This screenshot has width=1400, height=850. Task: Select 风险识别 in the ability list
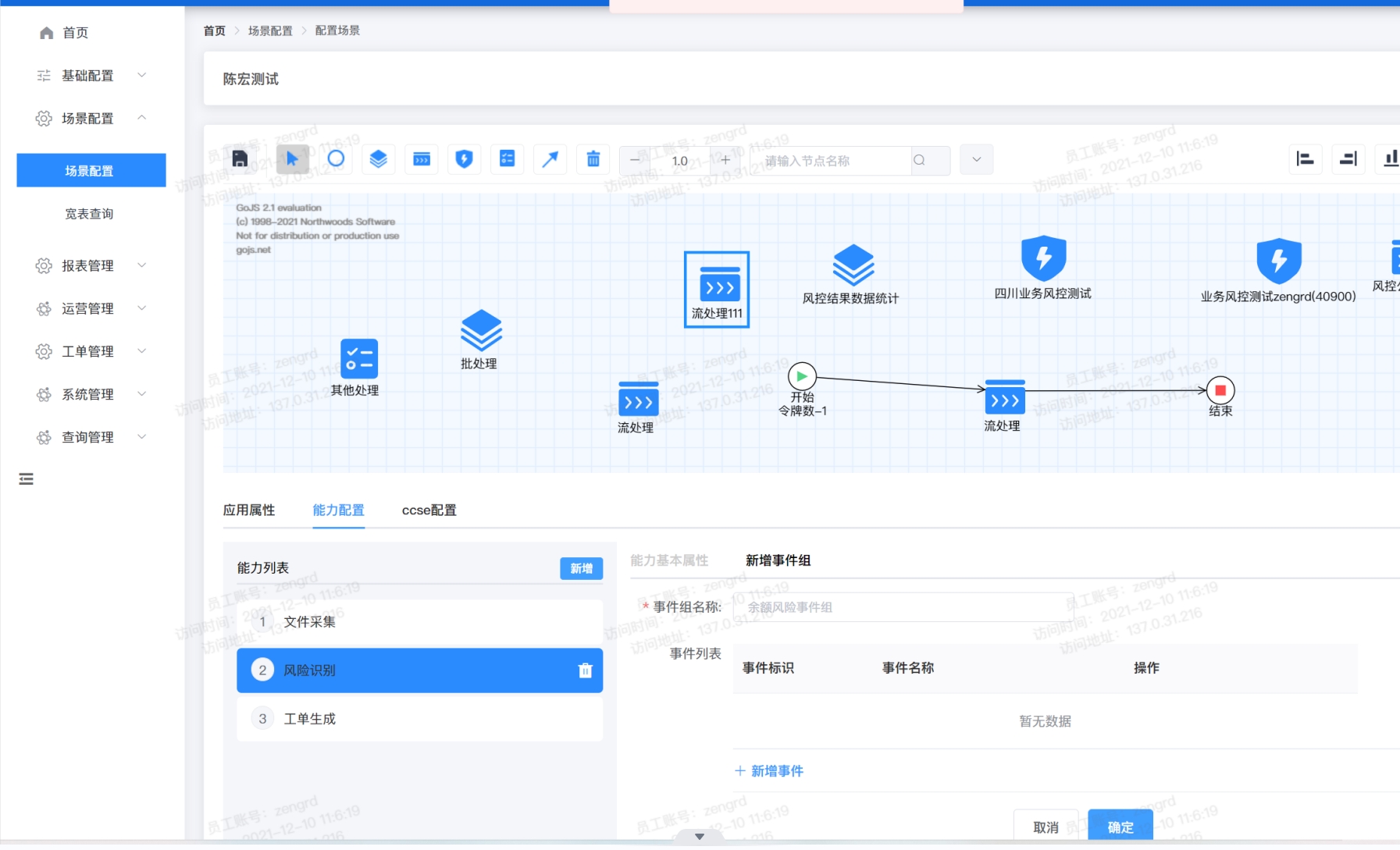[x=420, y=670]
